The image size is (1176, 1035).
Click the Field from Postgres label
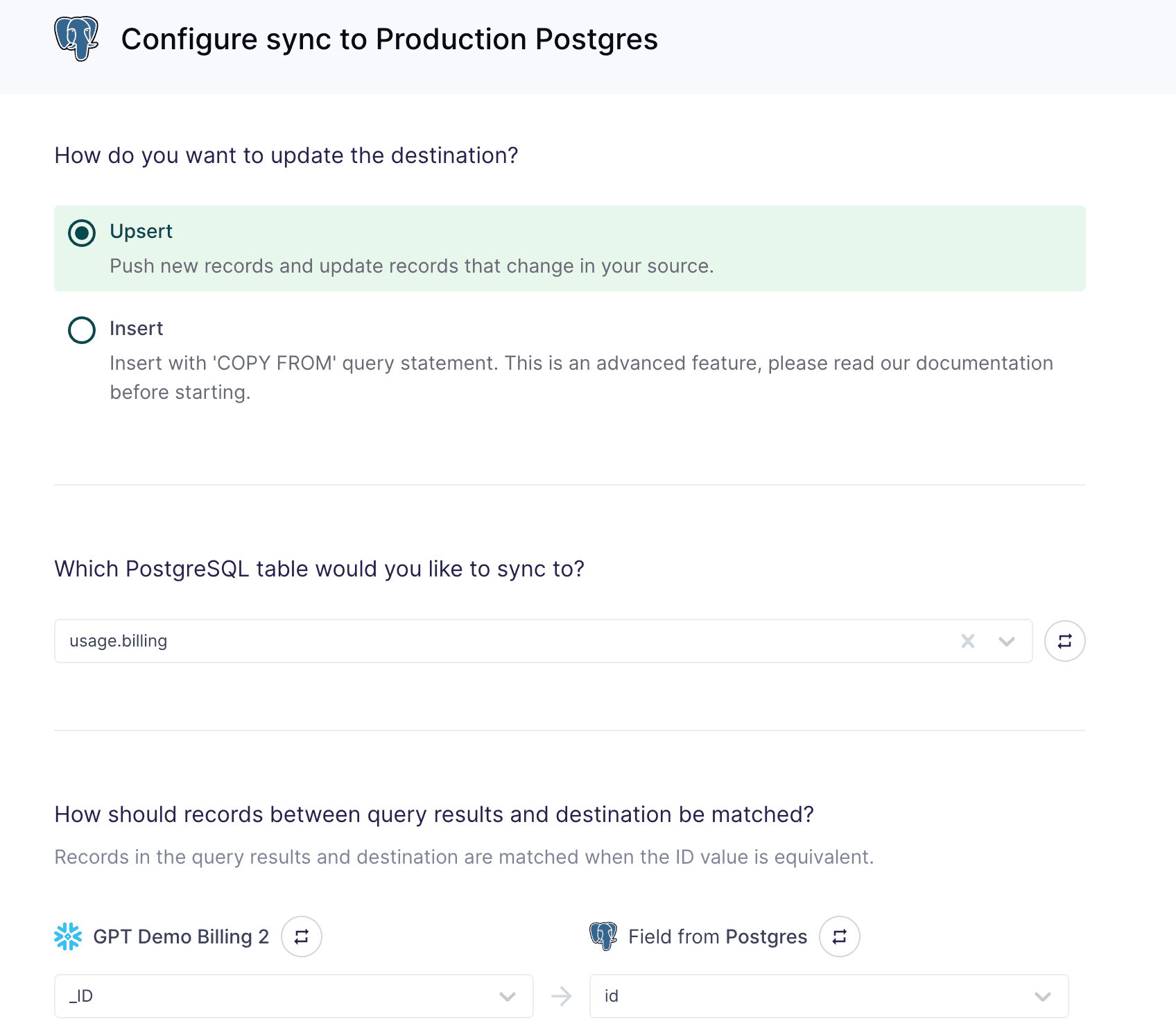(x=716, y=936)
